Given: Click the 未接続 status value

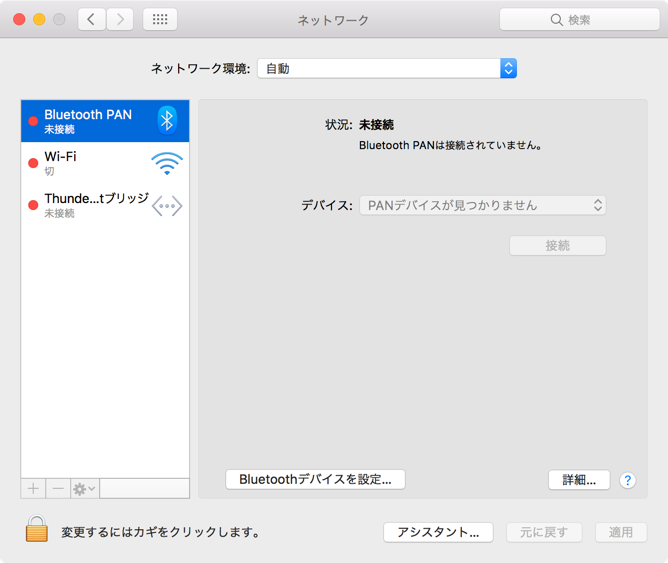Looking at the screenshot, I should pyautogui.click(x=376, y=125).
